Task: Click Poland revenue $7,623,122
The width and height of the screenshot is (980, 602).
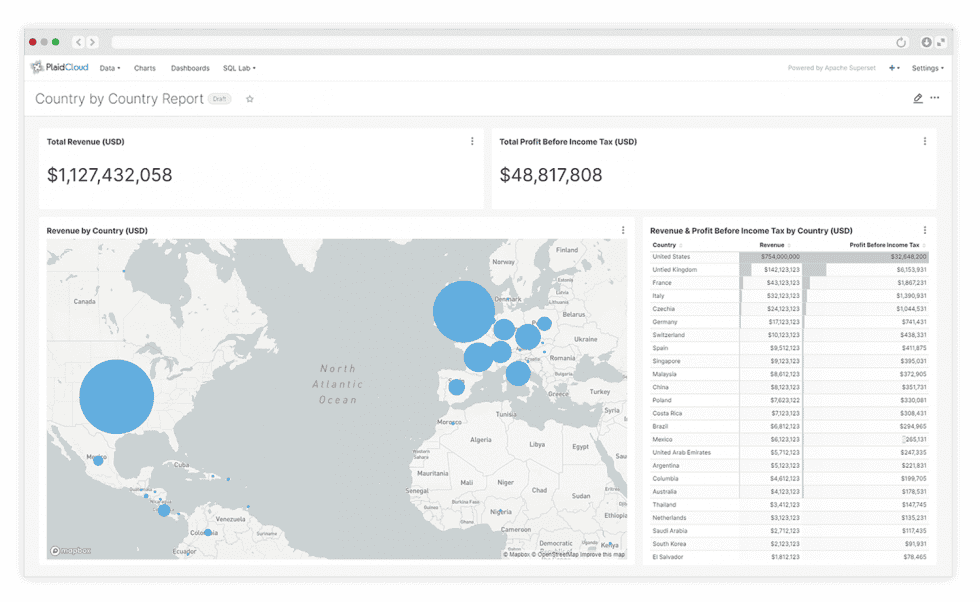Action: (784, 401)
